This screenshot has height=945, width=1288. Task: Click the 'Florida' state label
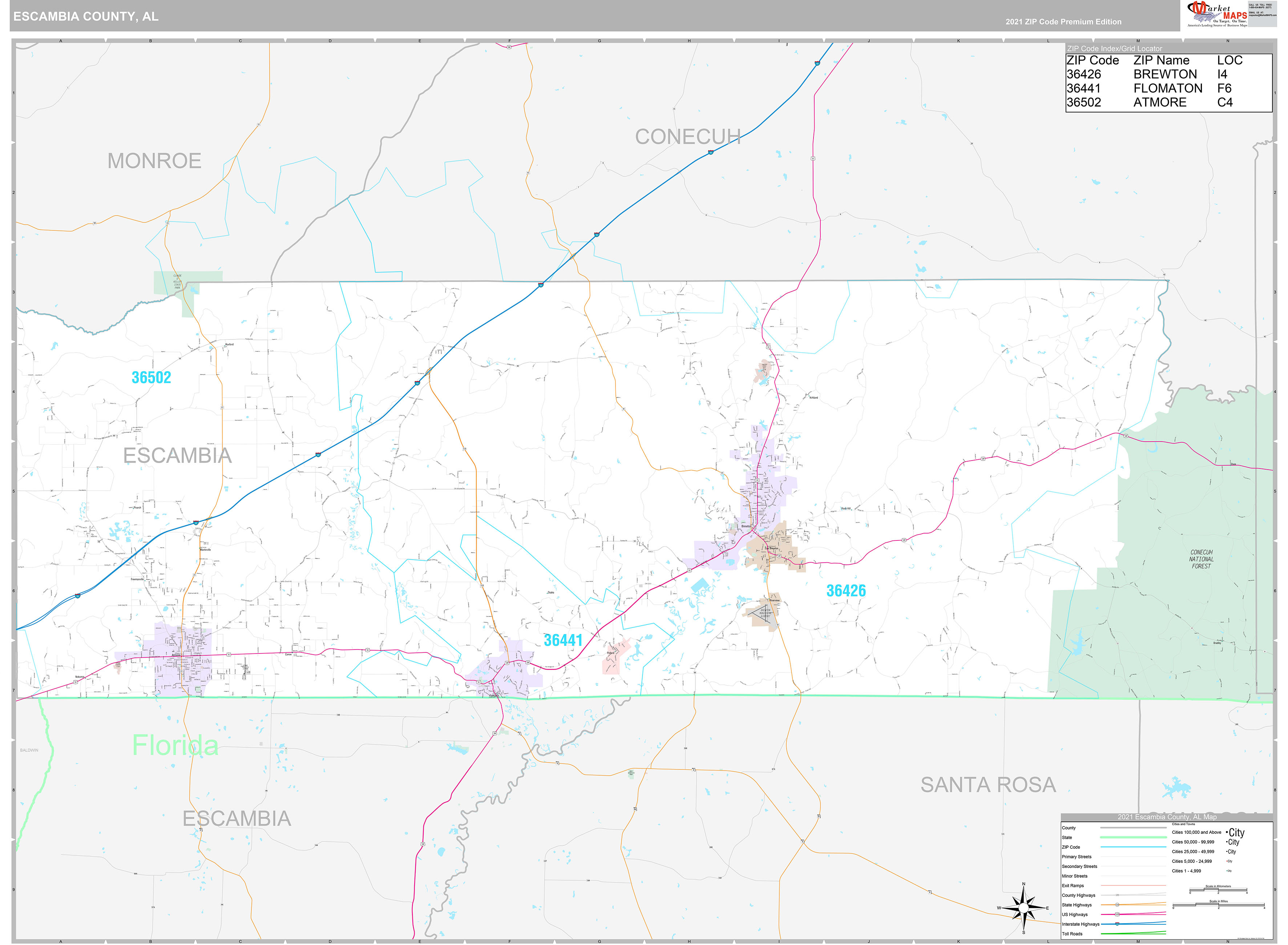[x=175, y=745]
